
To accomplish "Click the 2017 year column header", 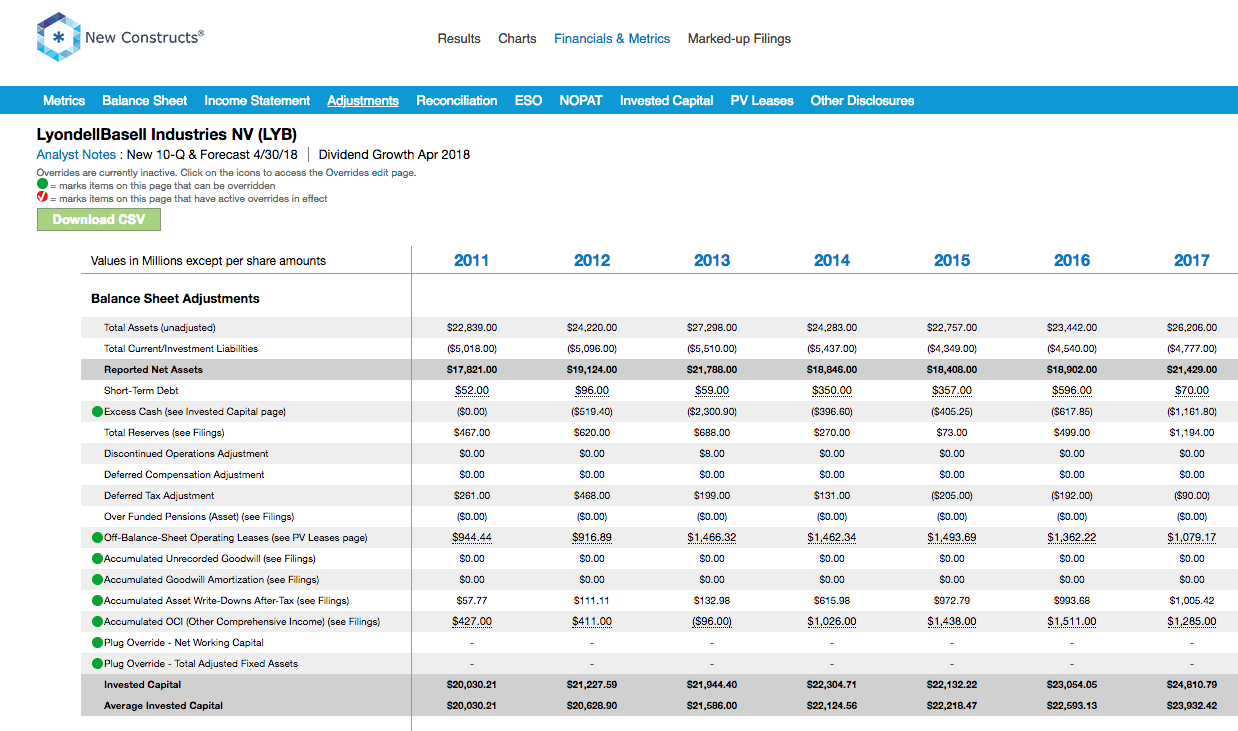I will point(1192,261).
